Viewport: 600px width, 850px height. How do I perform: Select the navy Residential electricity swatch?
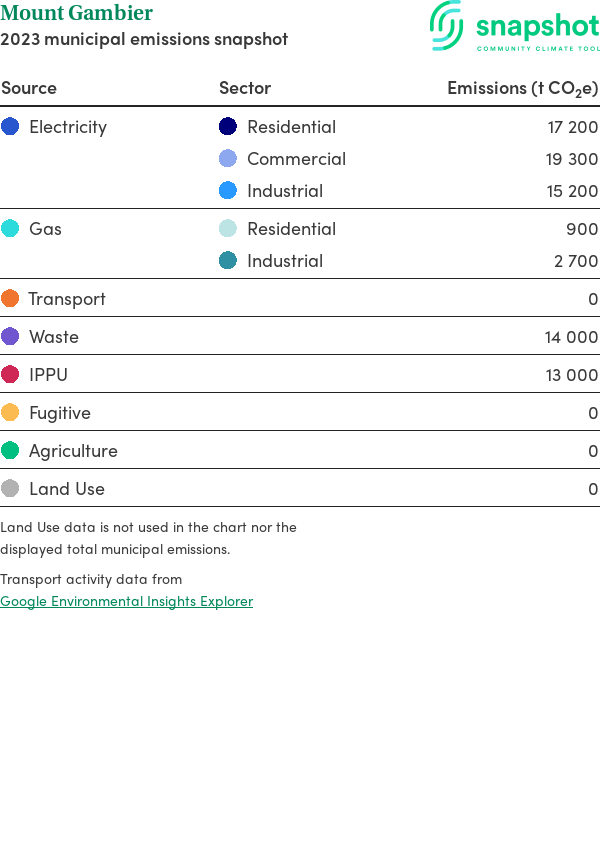pyautogui.click(x=228, y=127)
